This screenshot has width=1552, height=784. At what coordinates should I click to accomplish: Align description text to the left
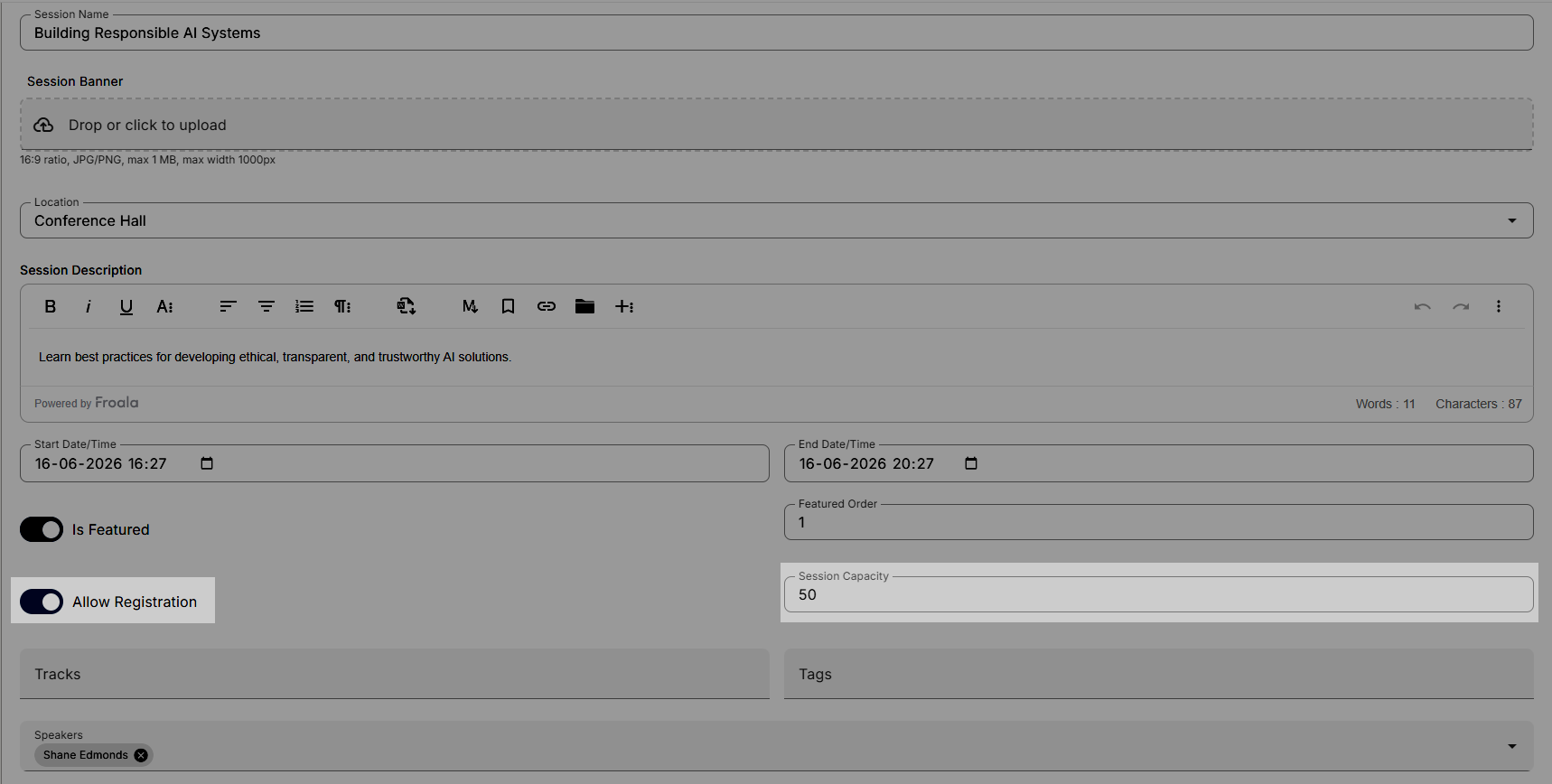click(x=228, y=307)
